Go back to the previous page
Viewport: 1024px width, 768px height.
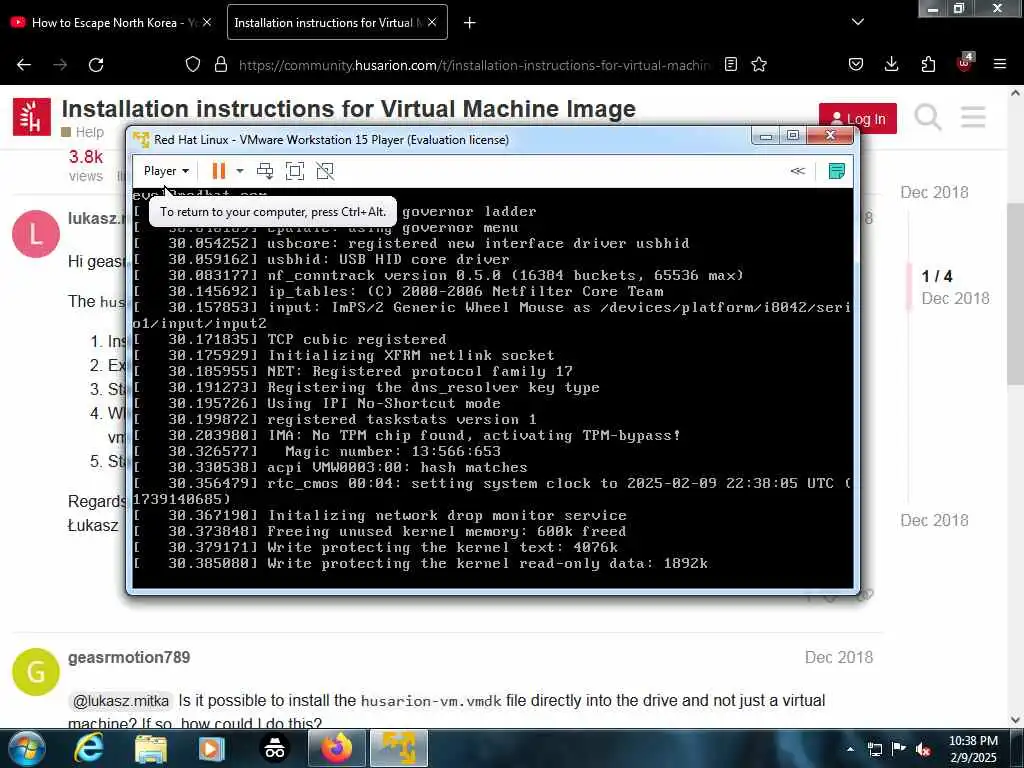24,65
